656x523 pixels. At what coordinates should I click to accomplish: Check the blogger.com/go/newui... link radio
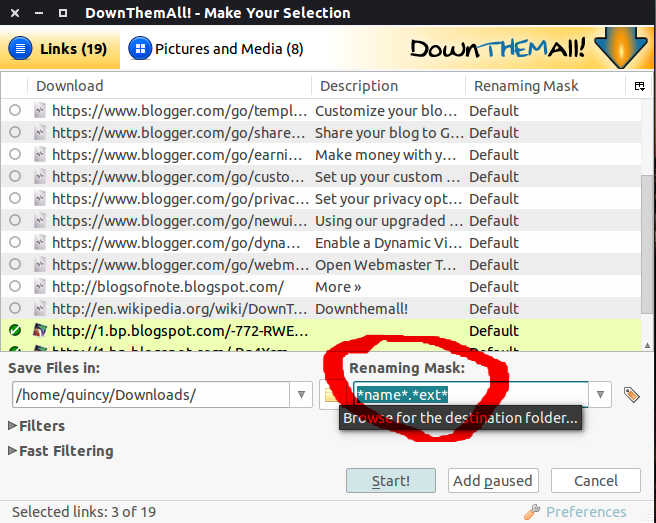coord(15,220)
